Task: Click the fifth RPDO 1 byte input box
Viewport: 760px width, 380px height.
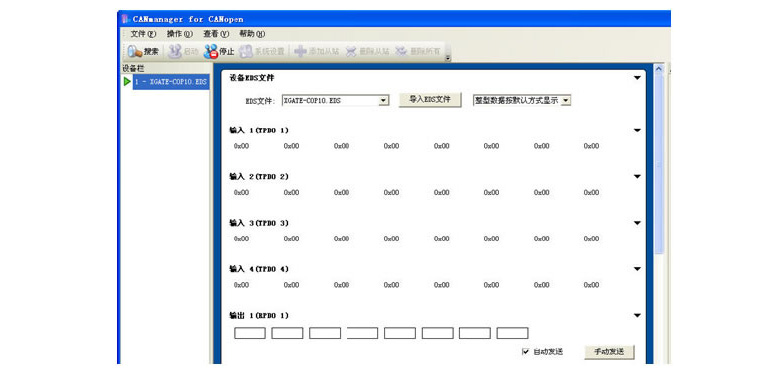Action: coord(400,333)
